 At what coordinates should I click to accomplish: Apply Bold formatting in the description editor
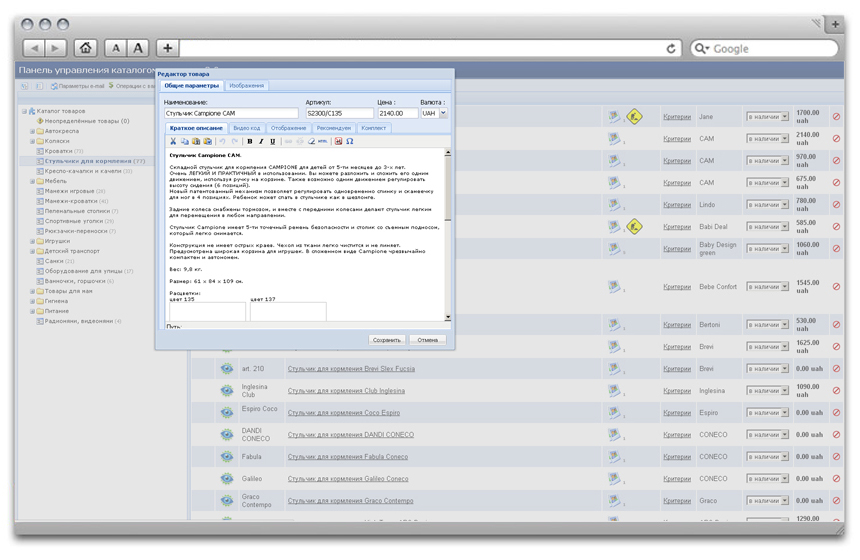pos(250,142)
